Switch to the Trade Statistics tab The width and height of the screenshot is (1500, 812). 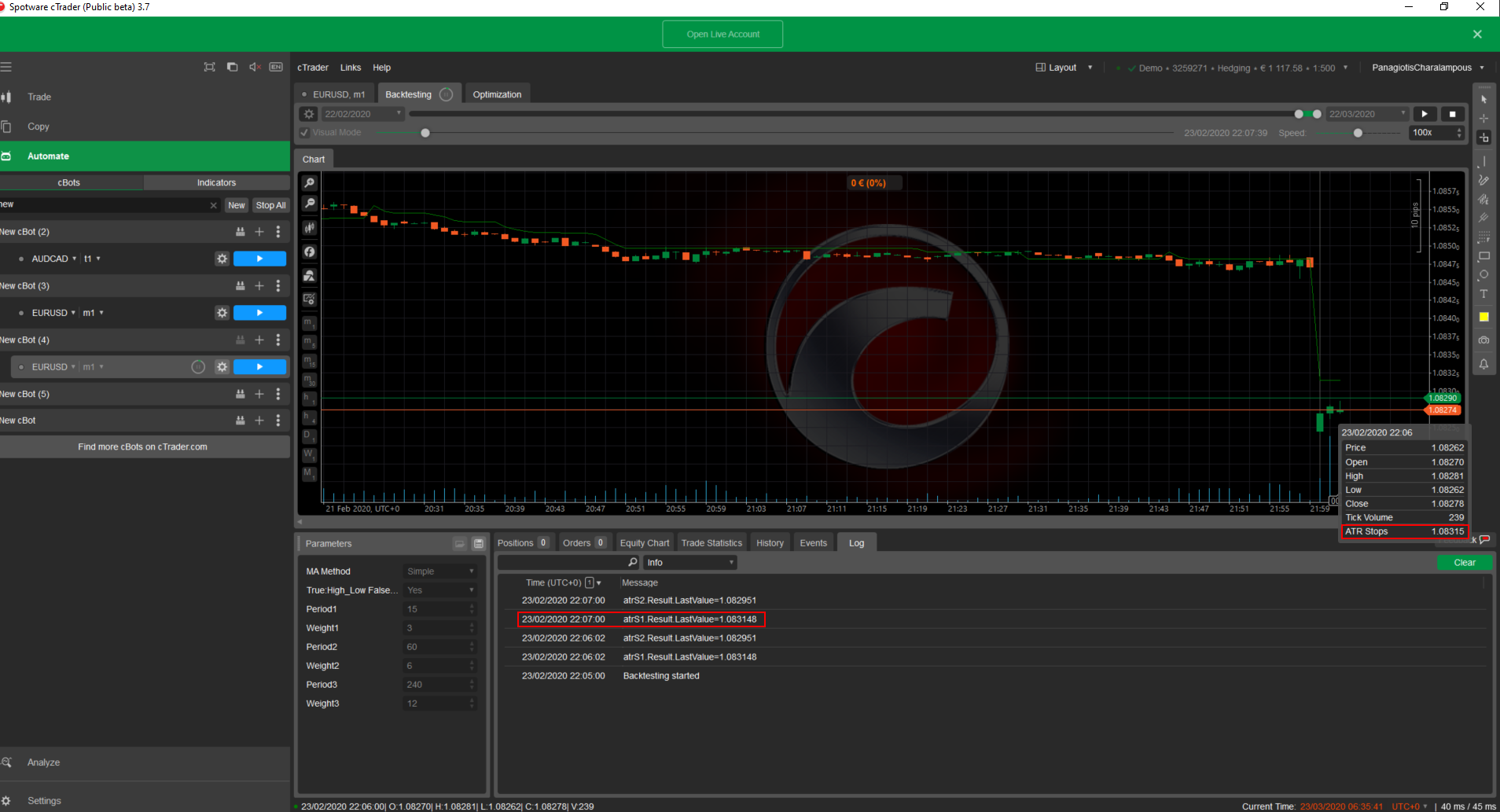point(711,543)
